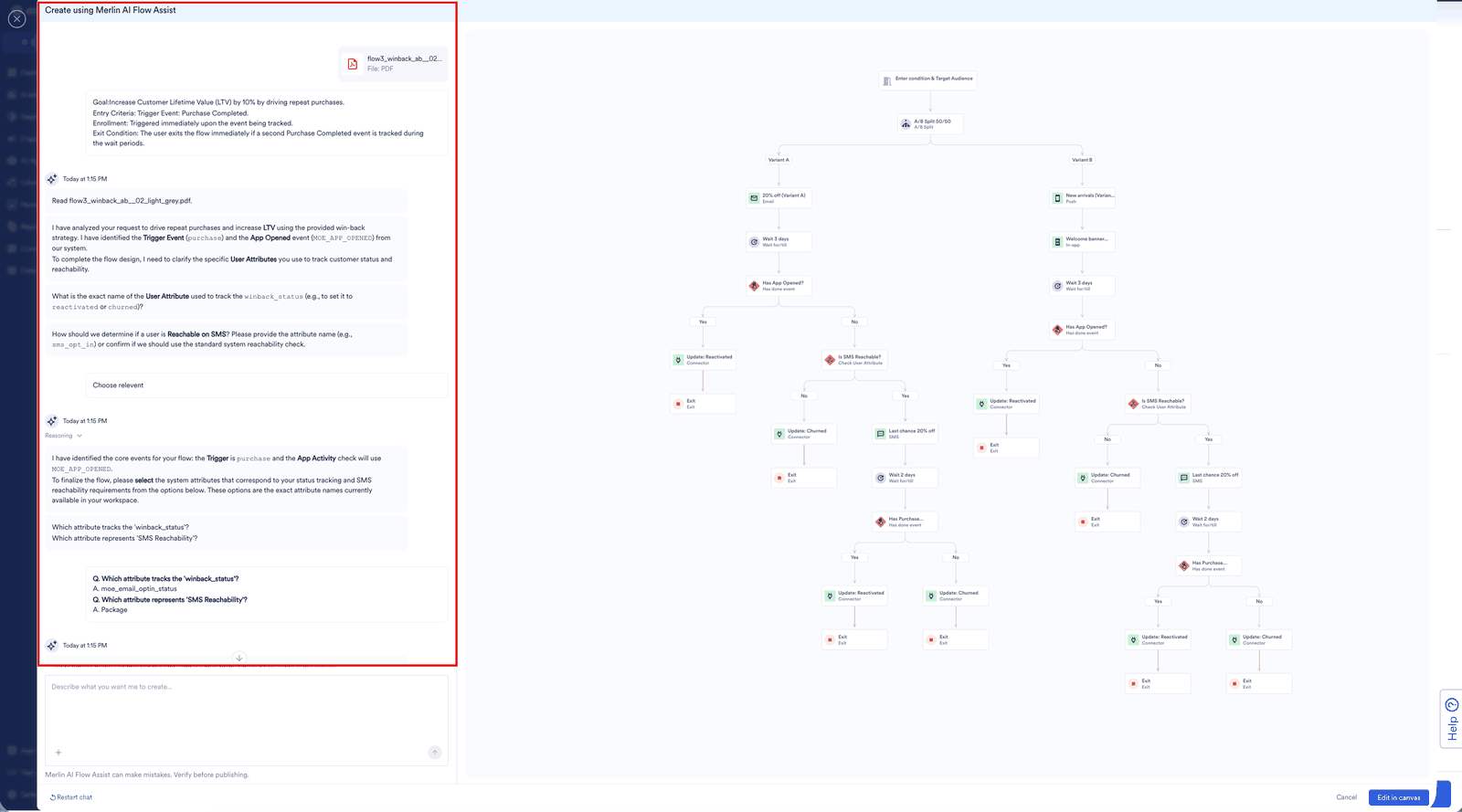The width and height of the screenshot is (1462, 812).
Task: Click Wait 2 days icon in Variant A branch
Action: click(x=880, y=478)
